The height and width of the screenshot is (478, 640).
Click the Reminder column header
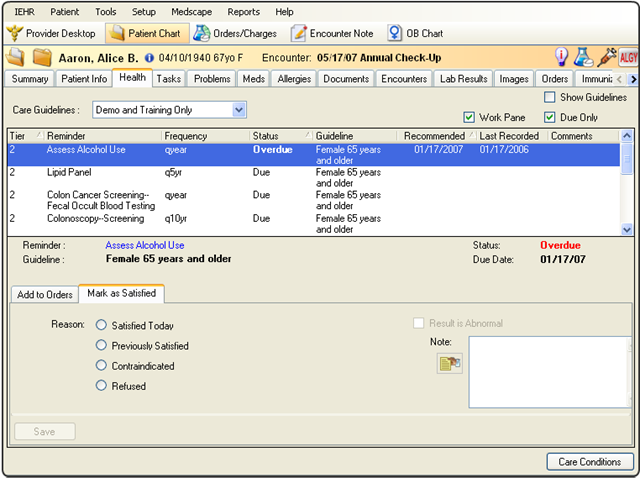click(103, 136)
